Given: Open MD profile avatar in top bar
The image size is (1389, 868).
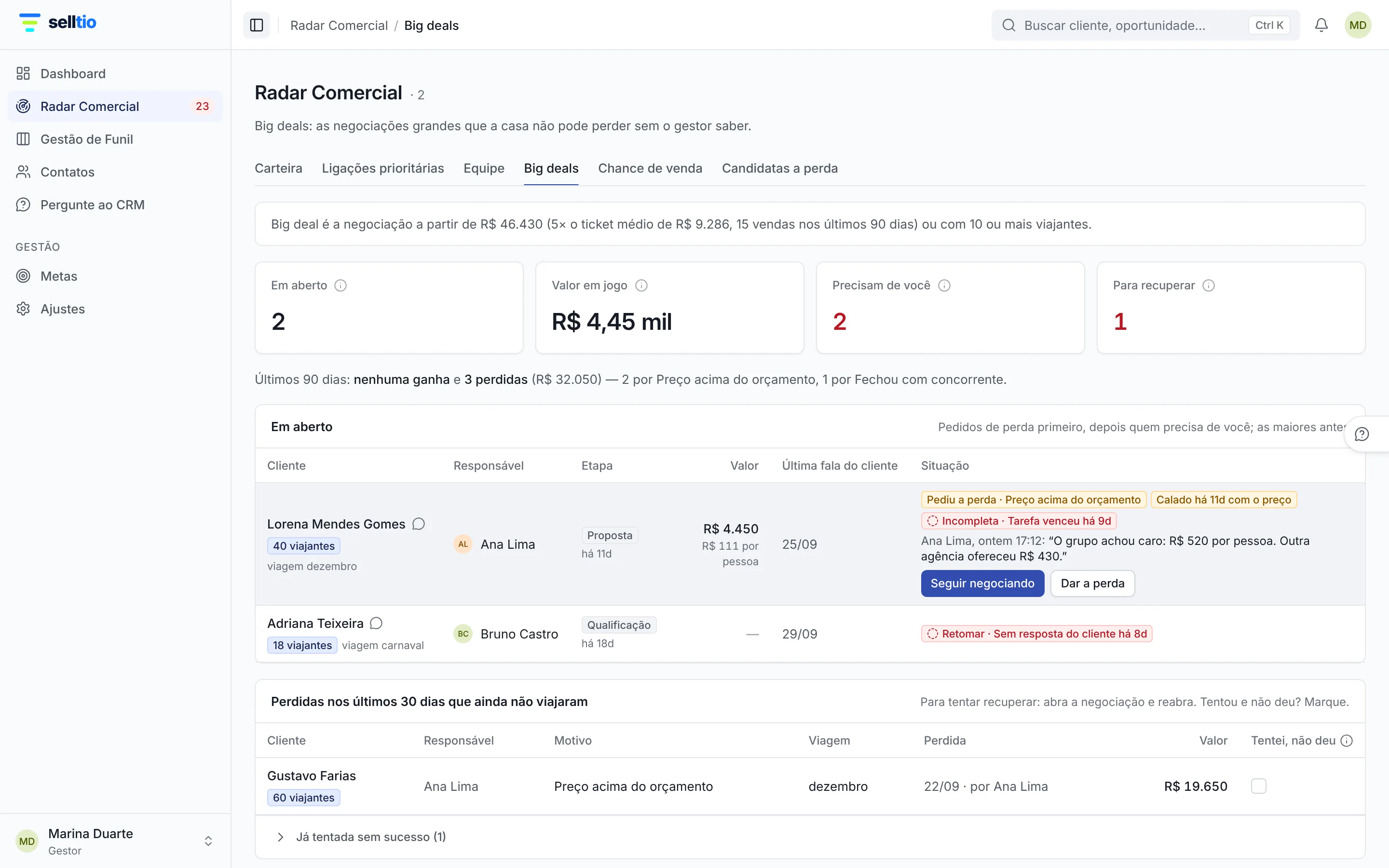Looking at the screenshot, I should coord(1358,25).
